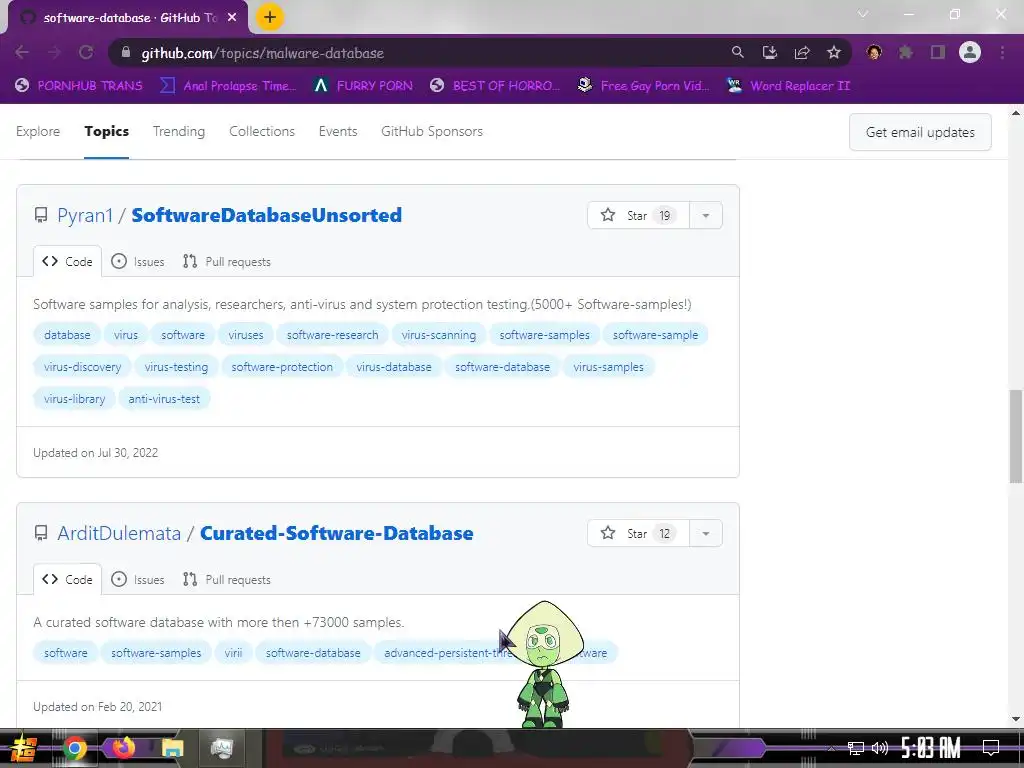Click the magnifier search icon in address bar
This screenshot has width=1024, height=768.
(x=737, y=52)
